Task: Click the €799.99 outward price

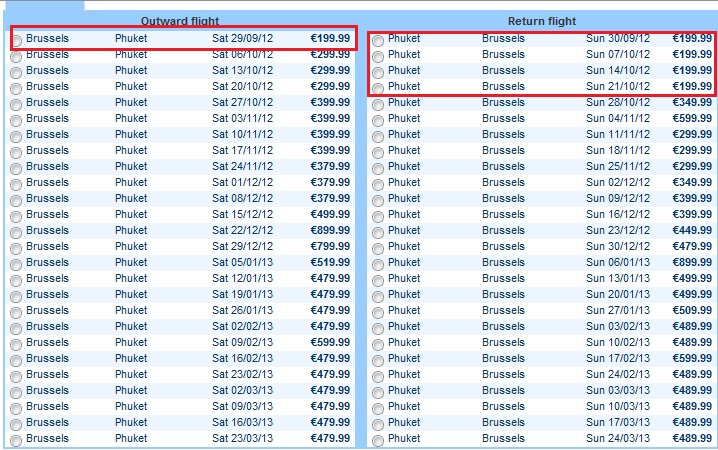Action: (330, 246)
